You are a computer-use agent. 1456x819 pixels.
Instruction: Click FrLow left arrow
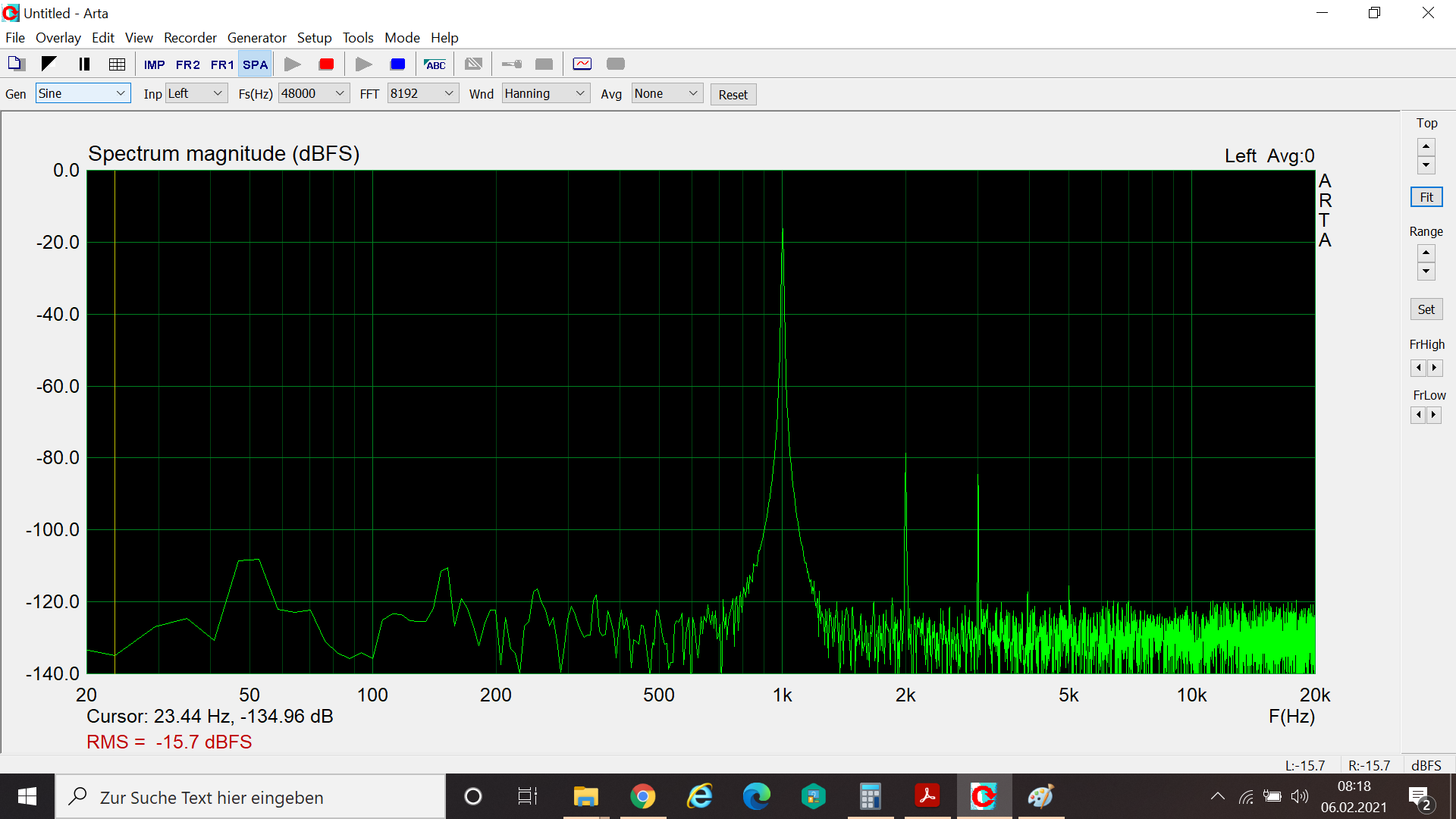click(1419, 415)
